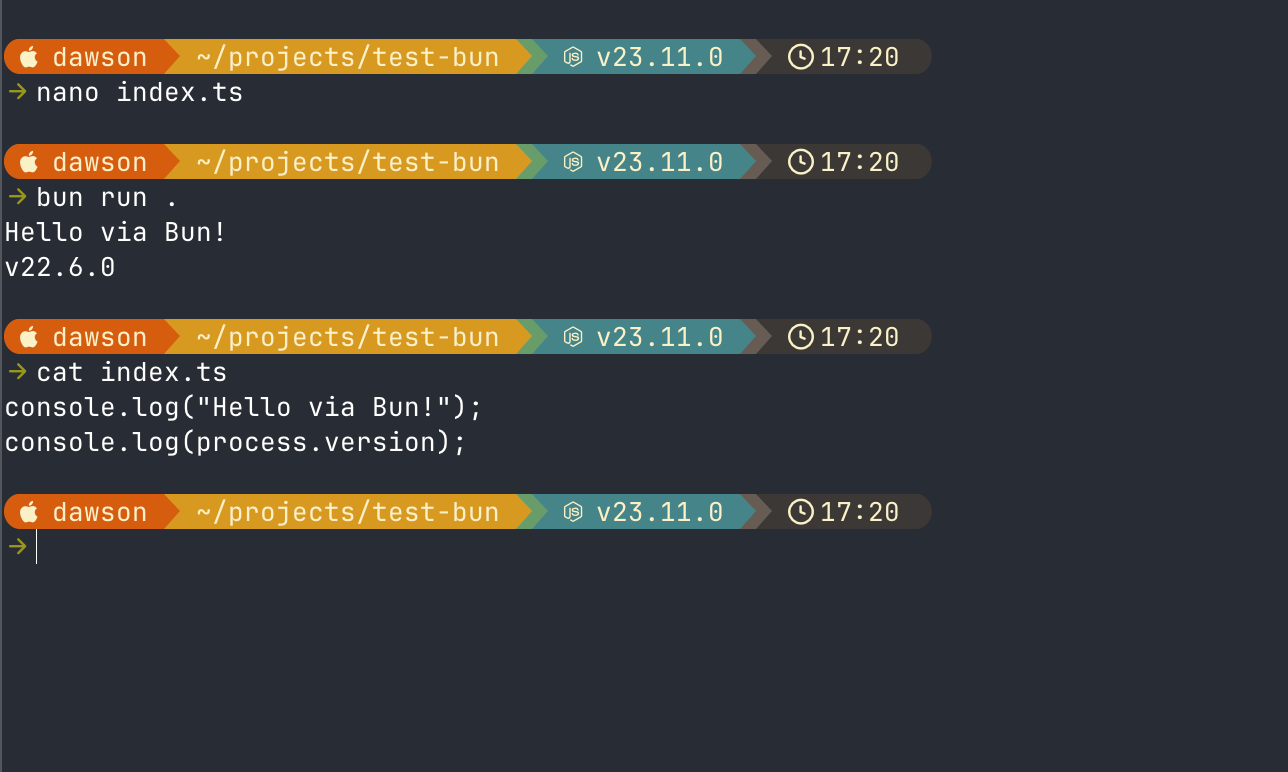
Task: Click the v23.11.0 segment in last prompt
Action: 660,512
